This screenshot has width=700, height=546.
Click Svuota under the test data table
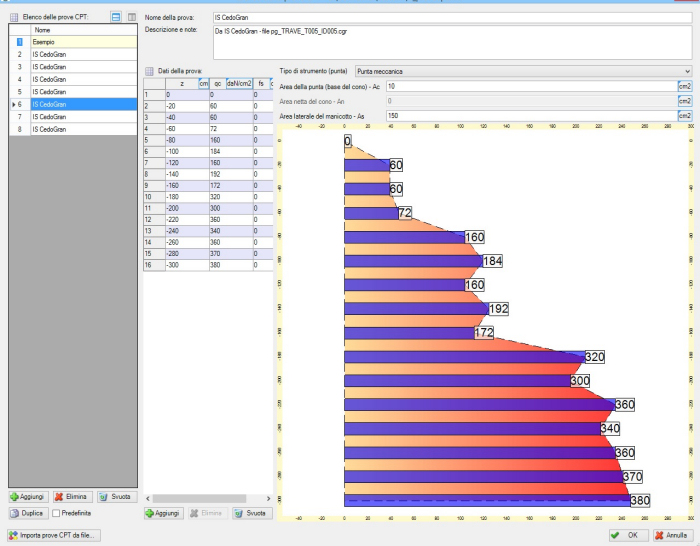252,513
